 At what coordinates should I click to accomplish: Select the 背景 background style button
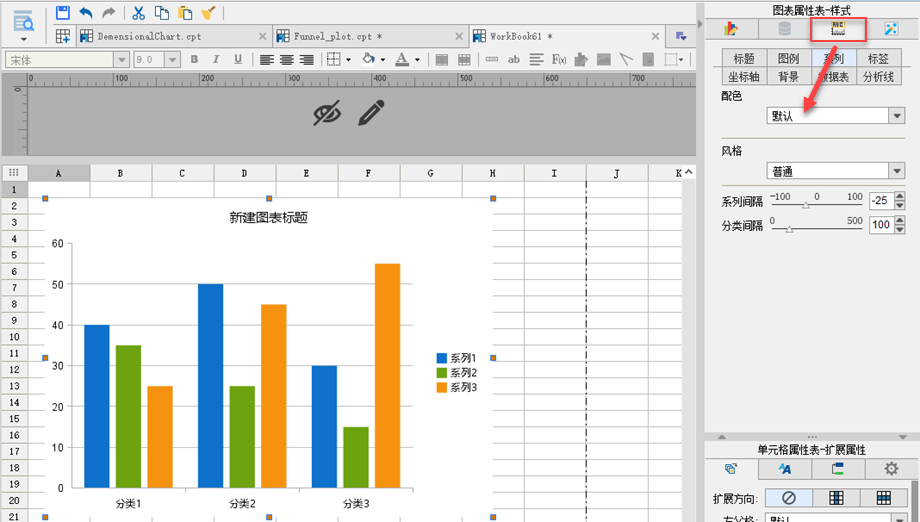[789, 76]
